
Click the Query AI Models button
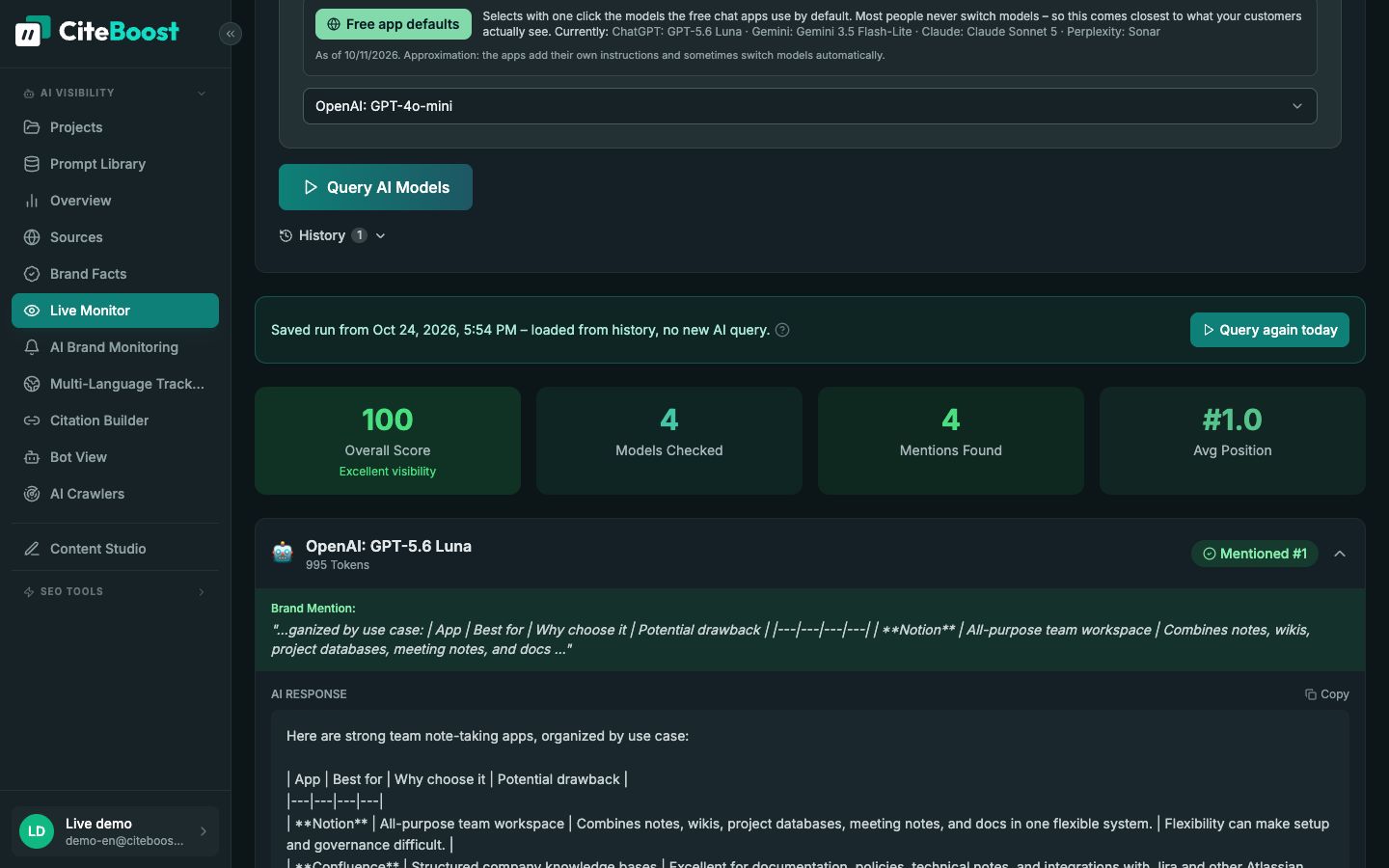pyautogui.click(x=375, y=187)
